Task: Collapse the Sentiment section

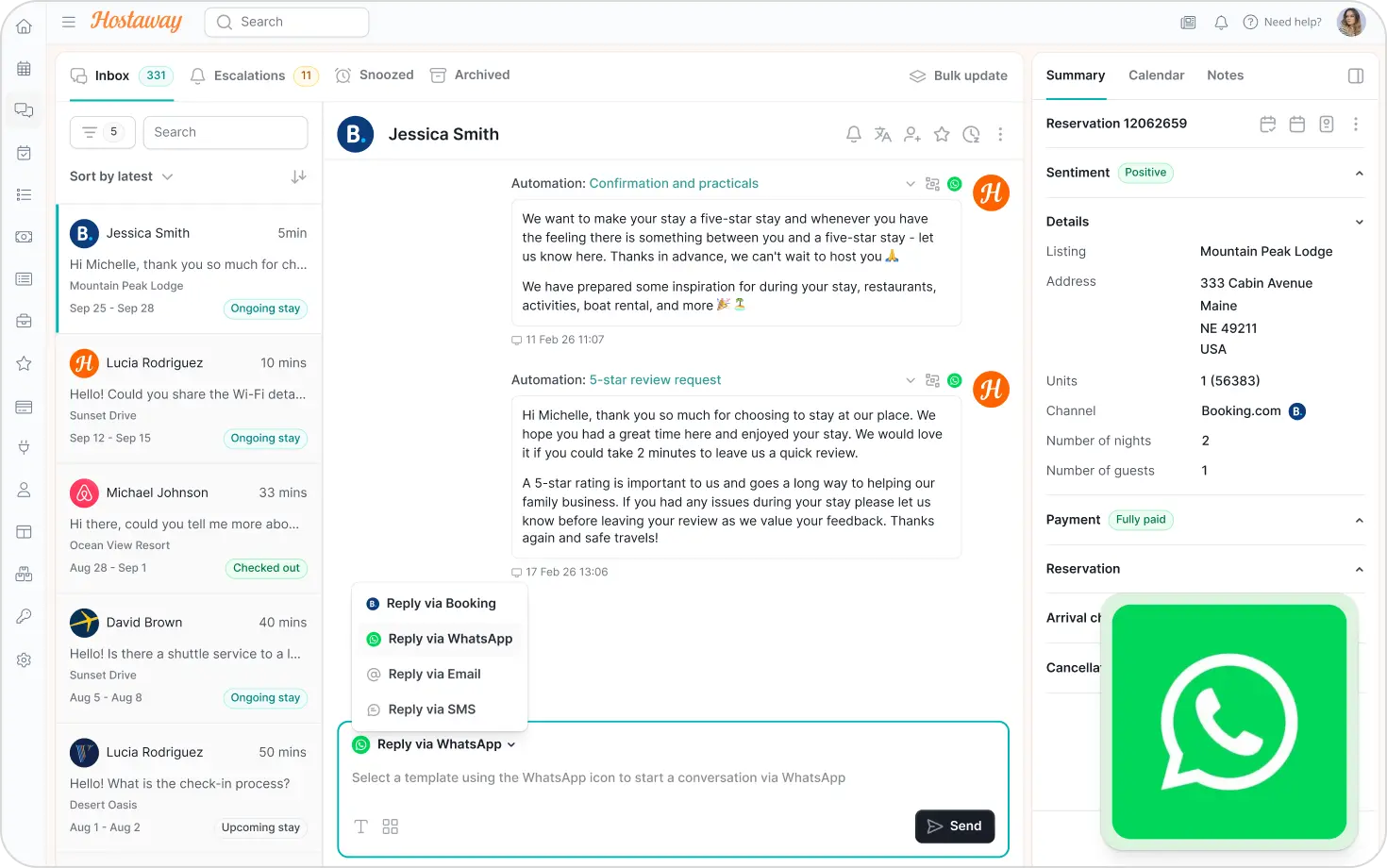Action: (x=1360, y=173)
